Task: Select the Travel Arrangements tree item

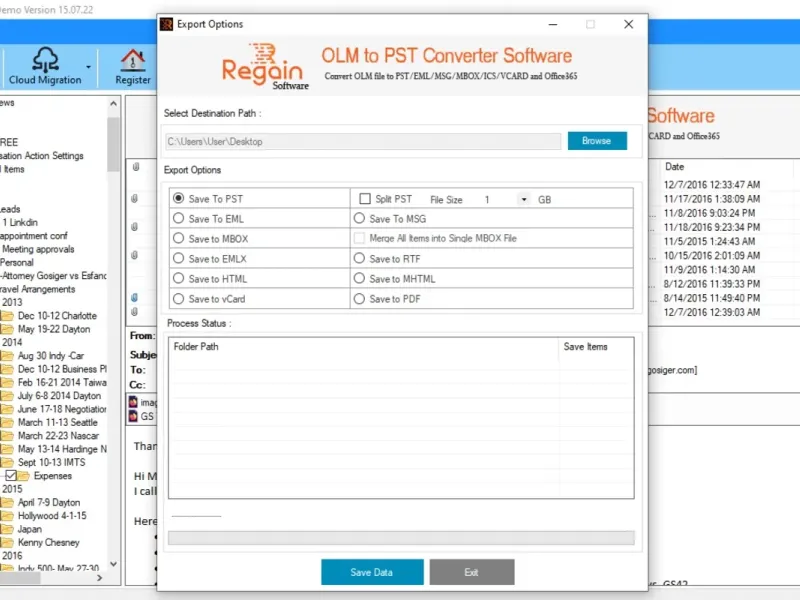Action: 37,289
